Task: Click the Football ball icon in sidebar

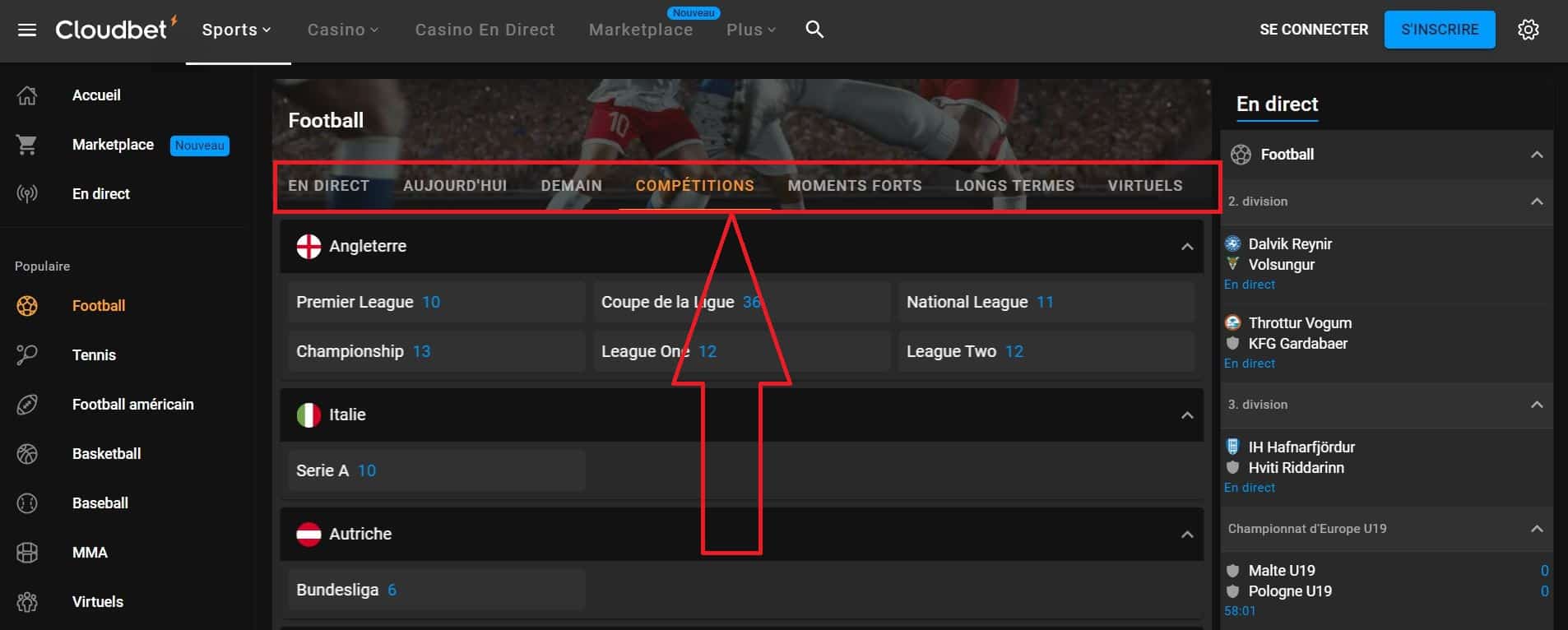Action: [x=27, y=306]
